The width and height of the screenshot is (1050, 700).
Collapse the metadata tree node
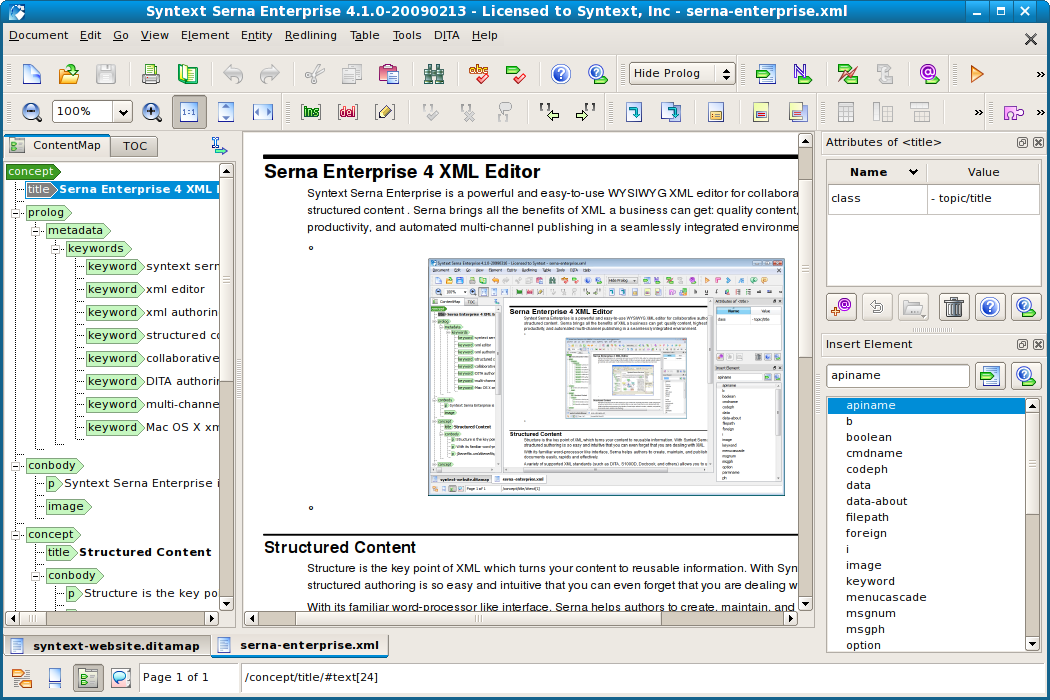pos(35,231)
